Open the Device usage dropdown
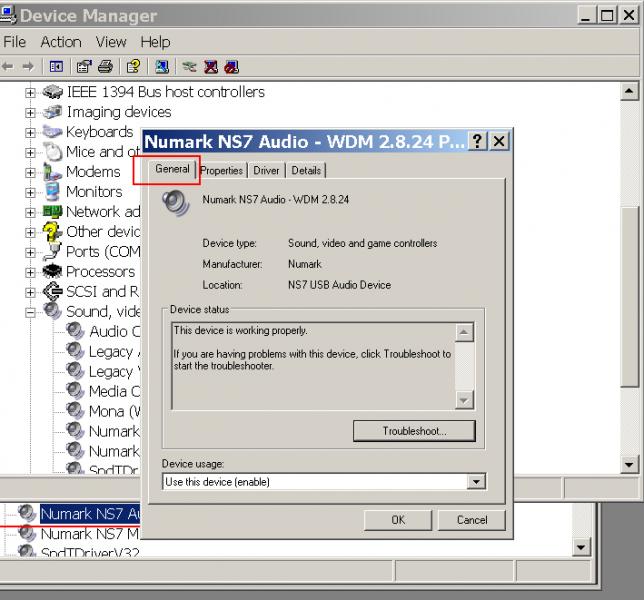 pyautogui.click(x=476, y=482)
